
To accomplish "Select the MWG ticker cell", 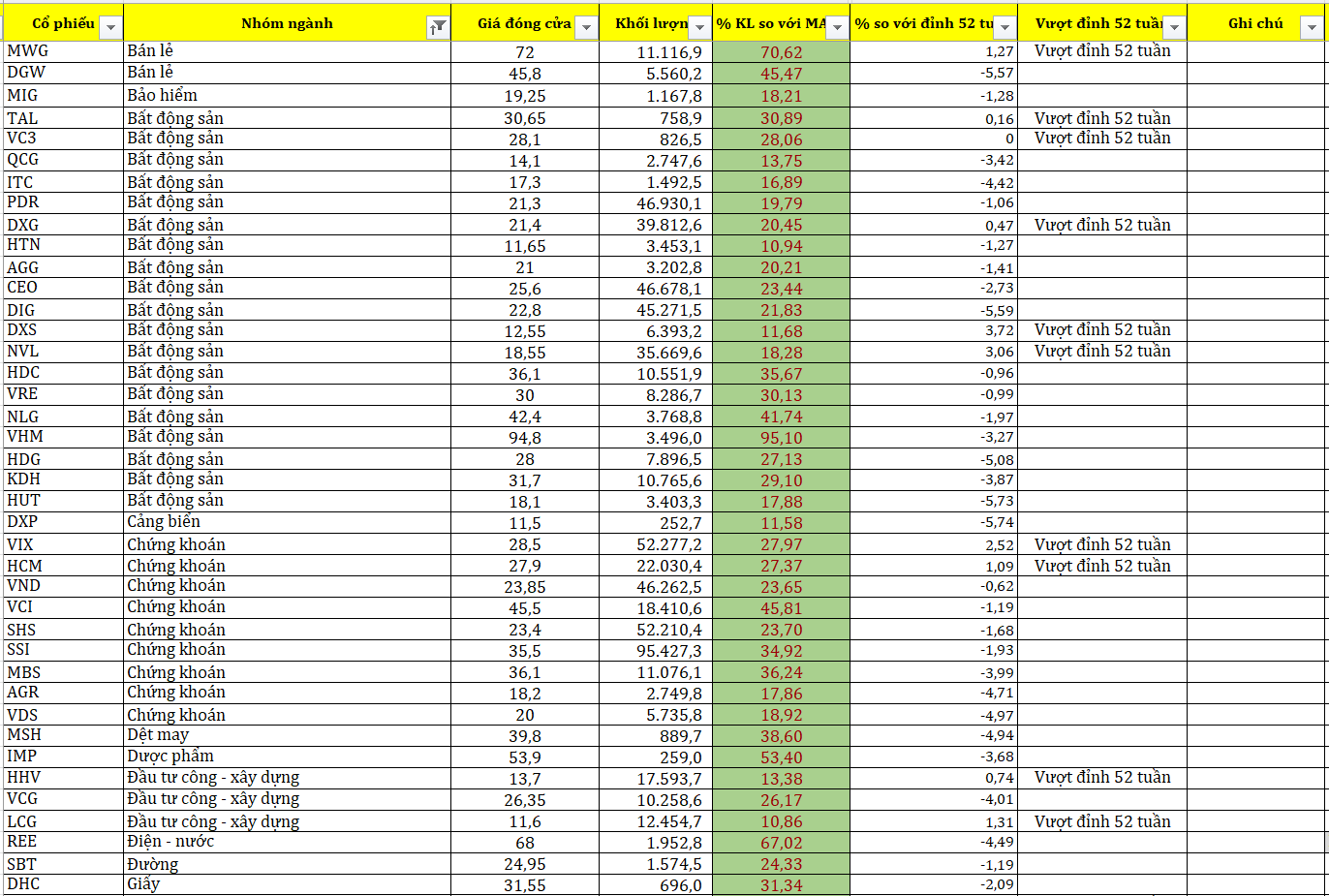I will pyautogui.click(x=63, y=51).
